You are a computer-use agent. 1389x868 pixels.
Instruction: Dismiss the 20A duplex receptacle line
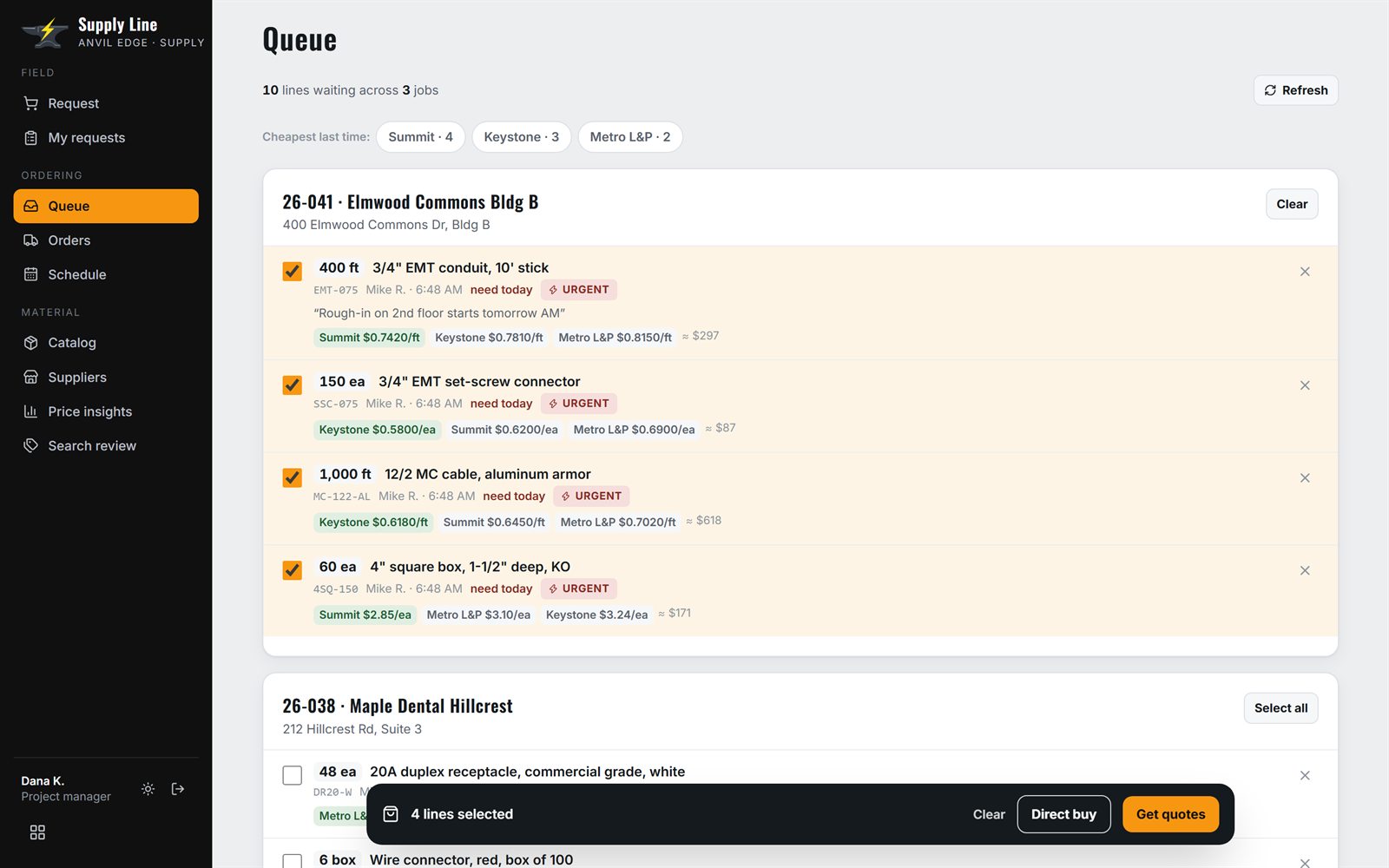coord(1305,776)
